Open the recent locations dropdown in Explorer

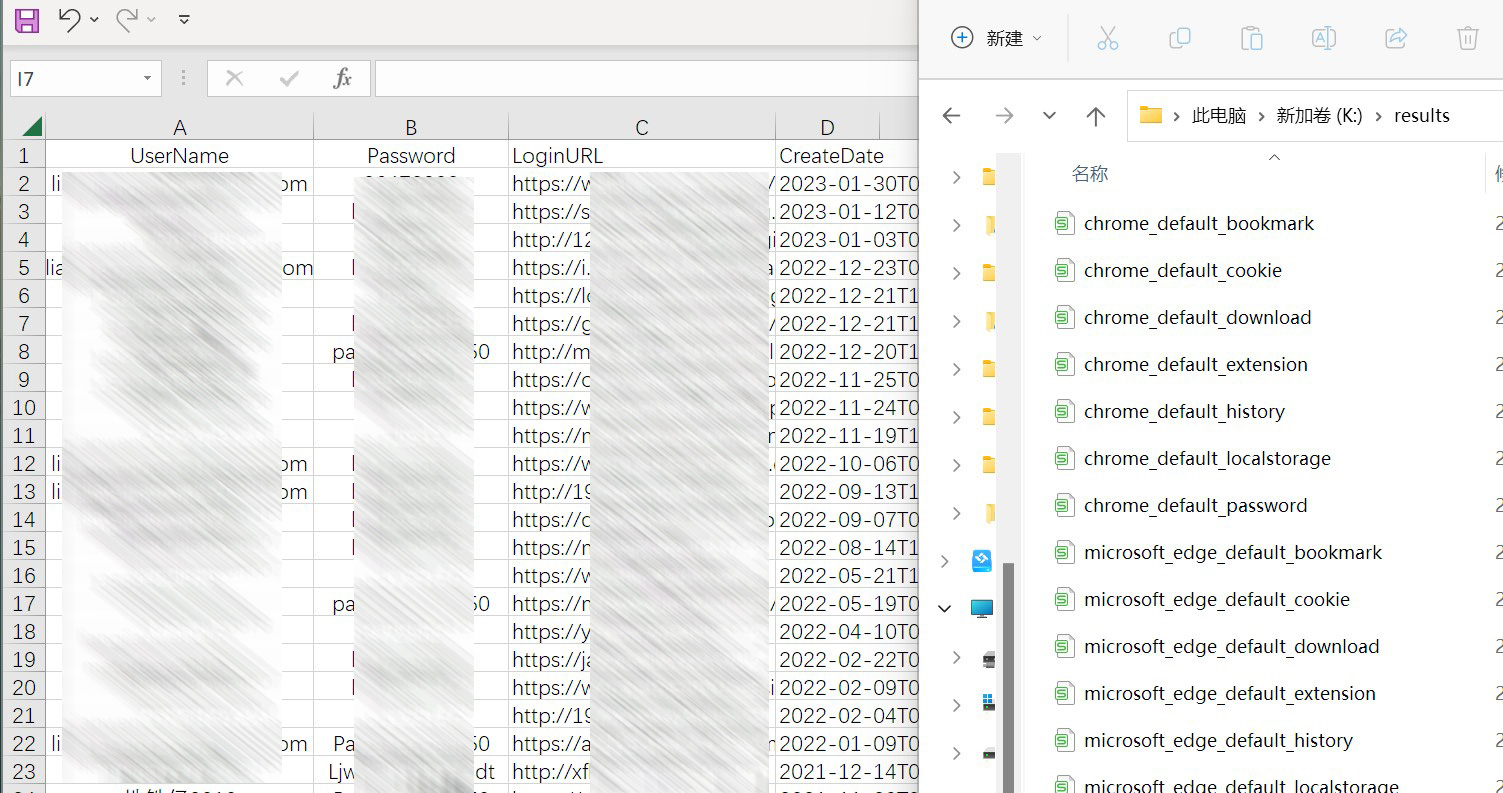1049,116
